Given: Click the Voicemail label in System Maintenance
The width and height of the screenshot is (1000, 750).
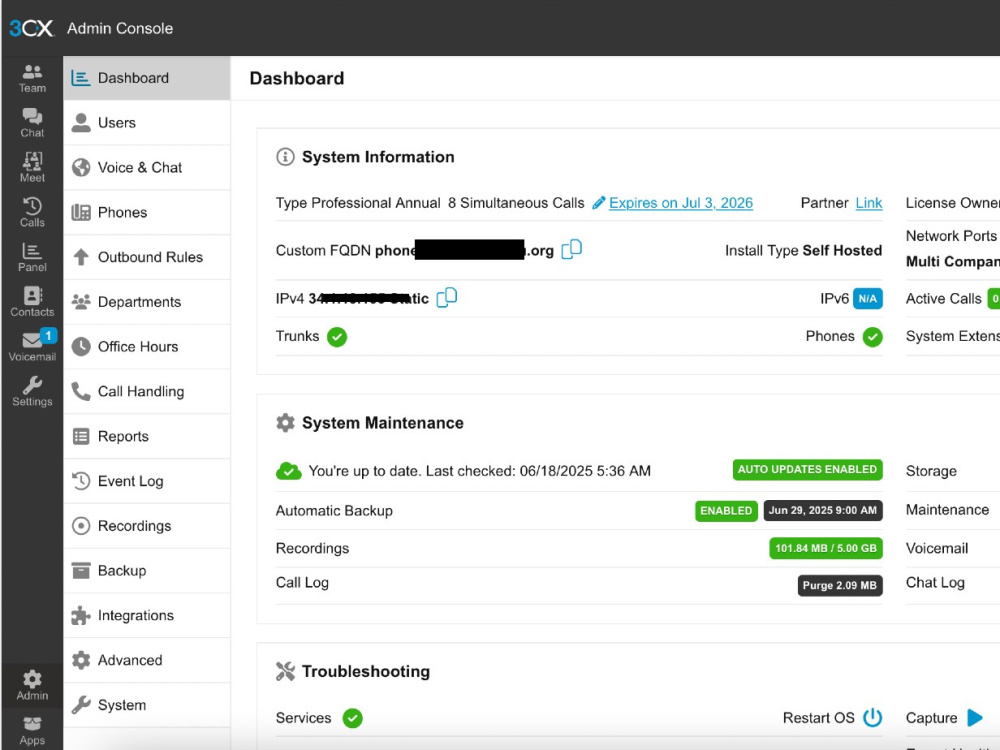Looking at the screenshot, I should [937, 548].
